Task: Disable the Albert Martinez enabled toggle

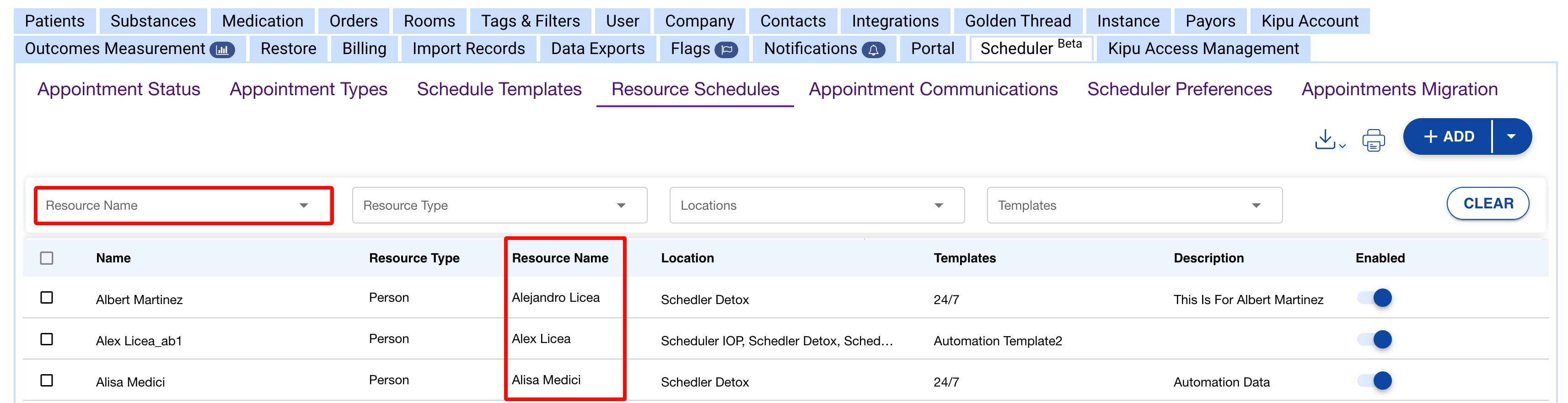Action: point(1375,298)
